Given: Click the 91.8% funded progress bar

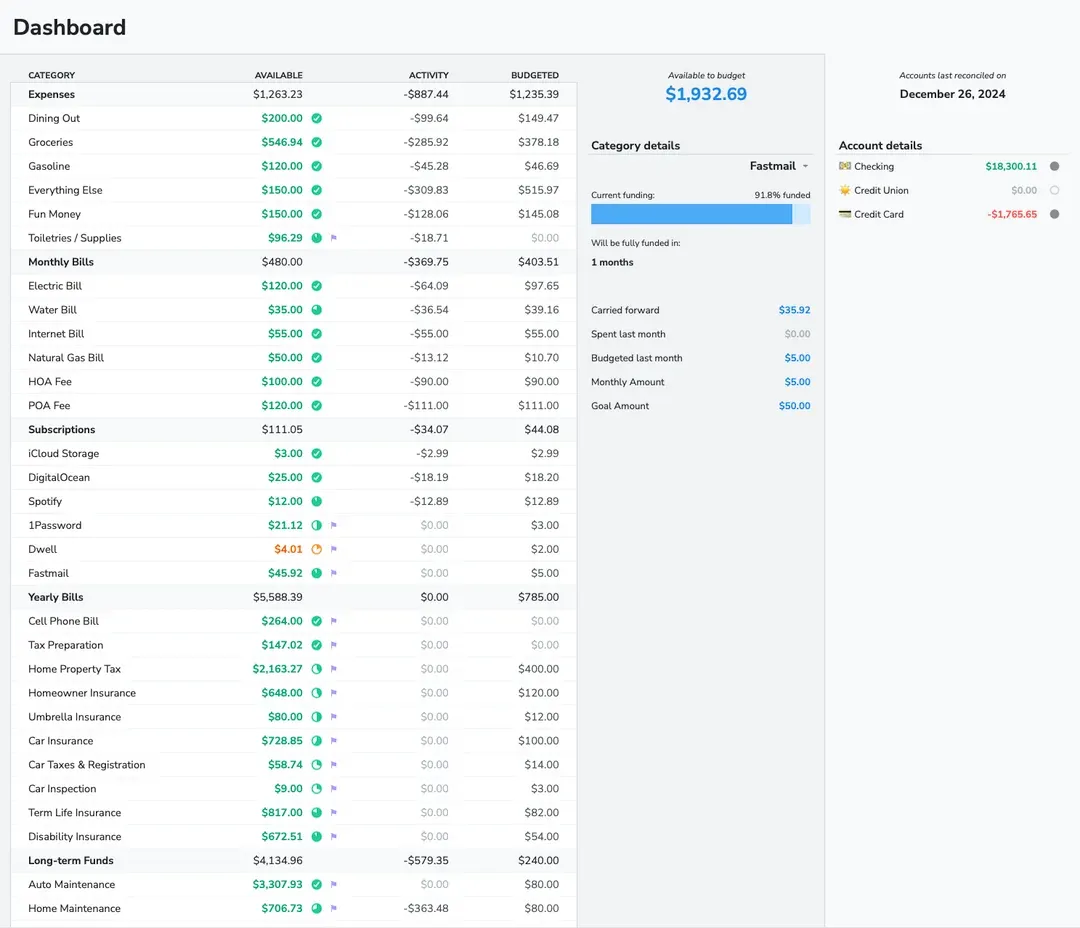Looking at the screenshot, I should 699,214.
